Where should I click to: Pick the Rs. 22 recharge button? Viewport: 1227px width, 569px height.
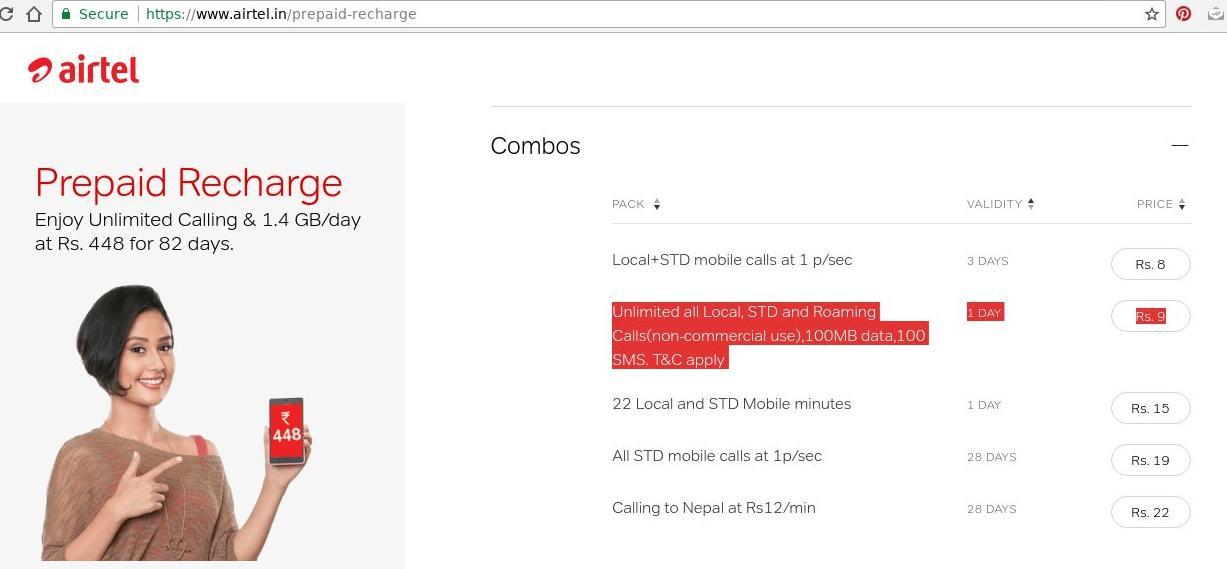[x=1150, y=512]
